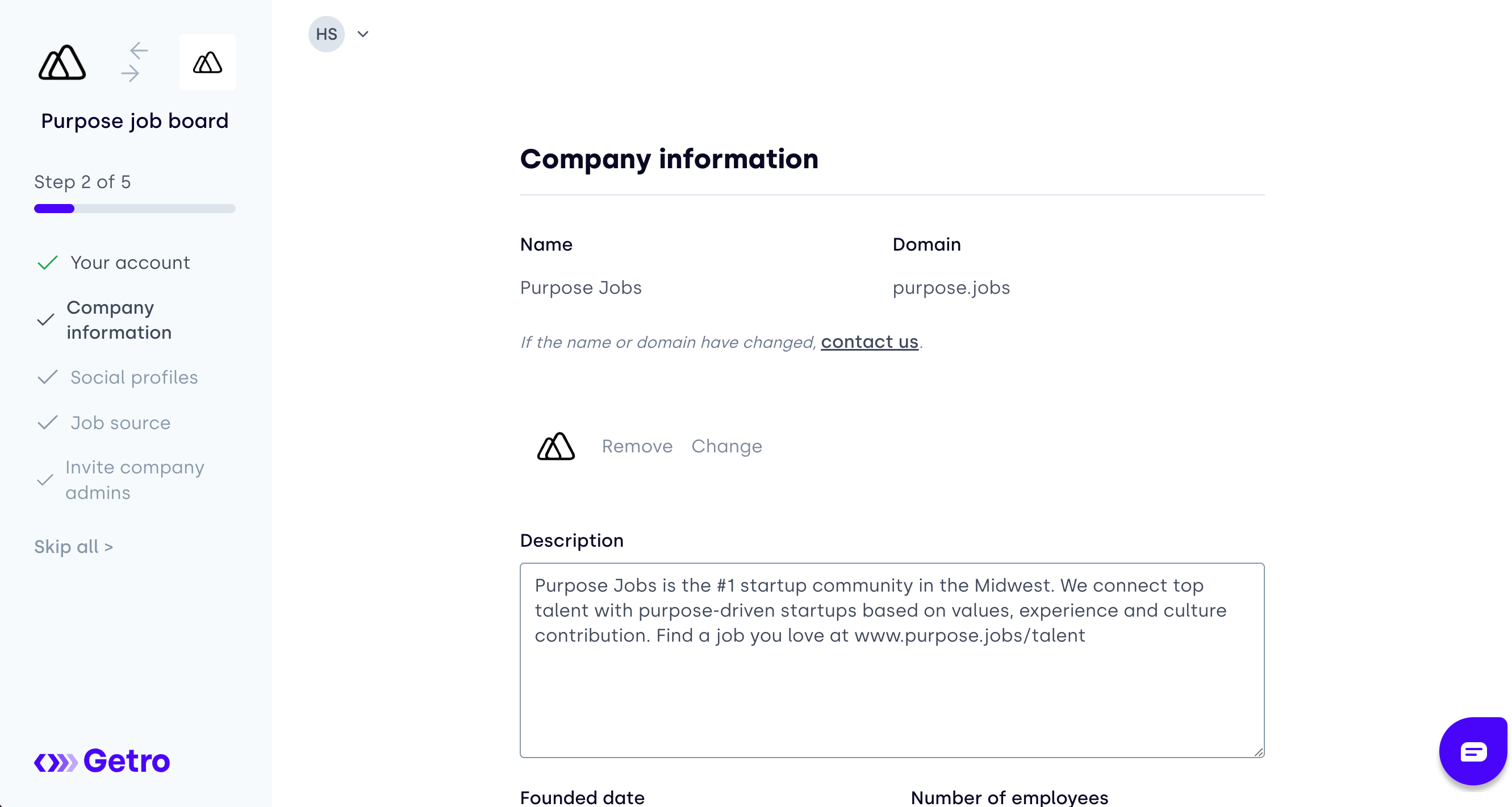Open the chat support widget

point(1473,751)
